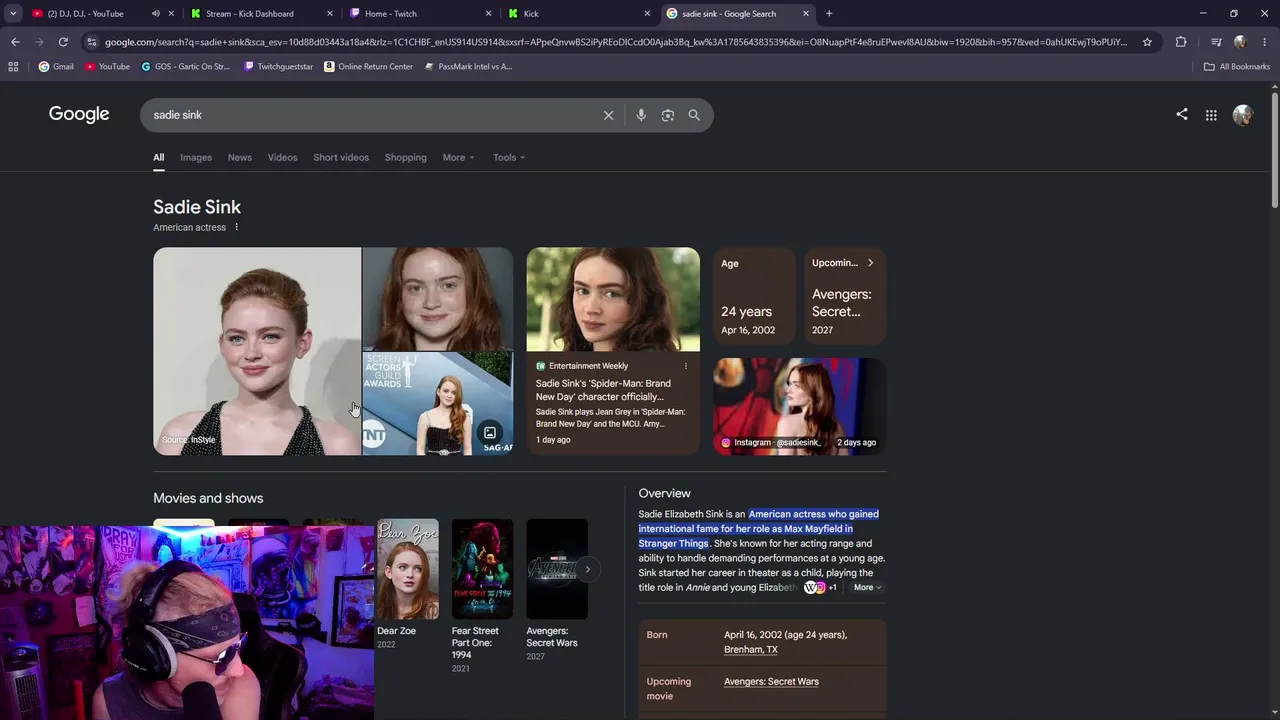The image size is (1280, 720).
Task: Open the Brenham, TX link
Action: [x=751, y=650]
